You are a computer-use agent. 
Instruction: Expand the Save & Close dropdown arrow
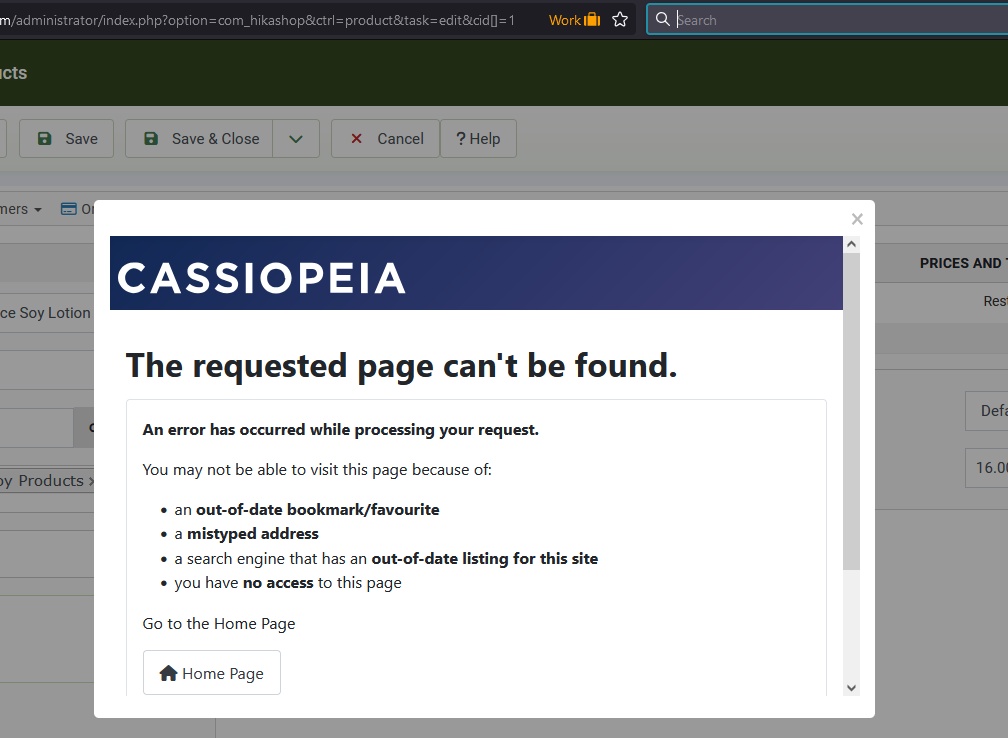(x=296, y=138)
